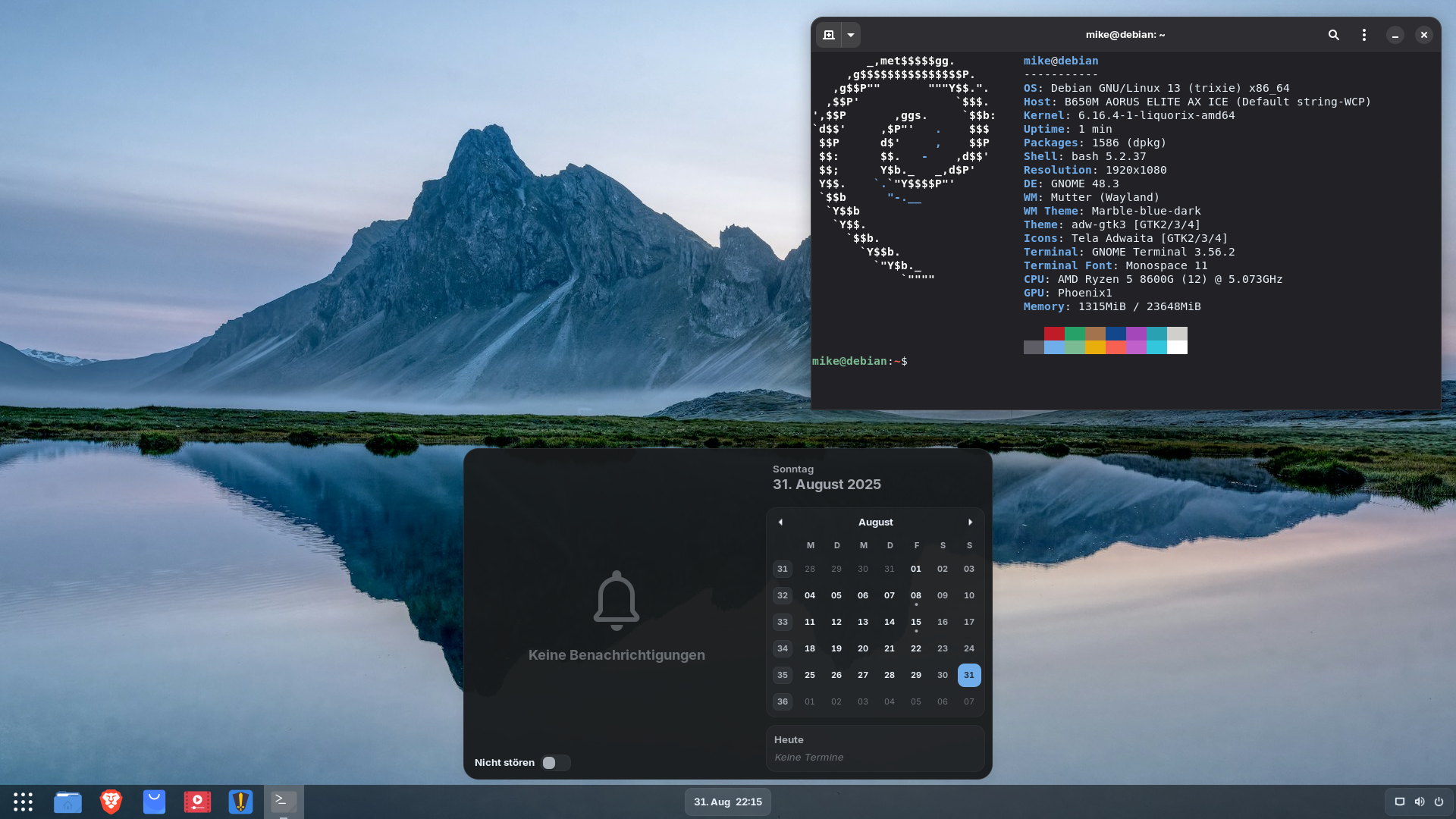Click the volume icon in system tray
The width and height of the screenshot is (1456, 819).
(1420, 802)
